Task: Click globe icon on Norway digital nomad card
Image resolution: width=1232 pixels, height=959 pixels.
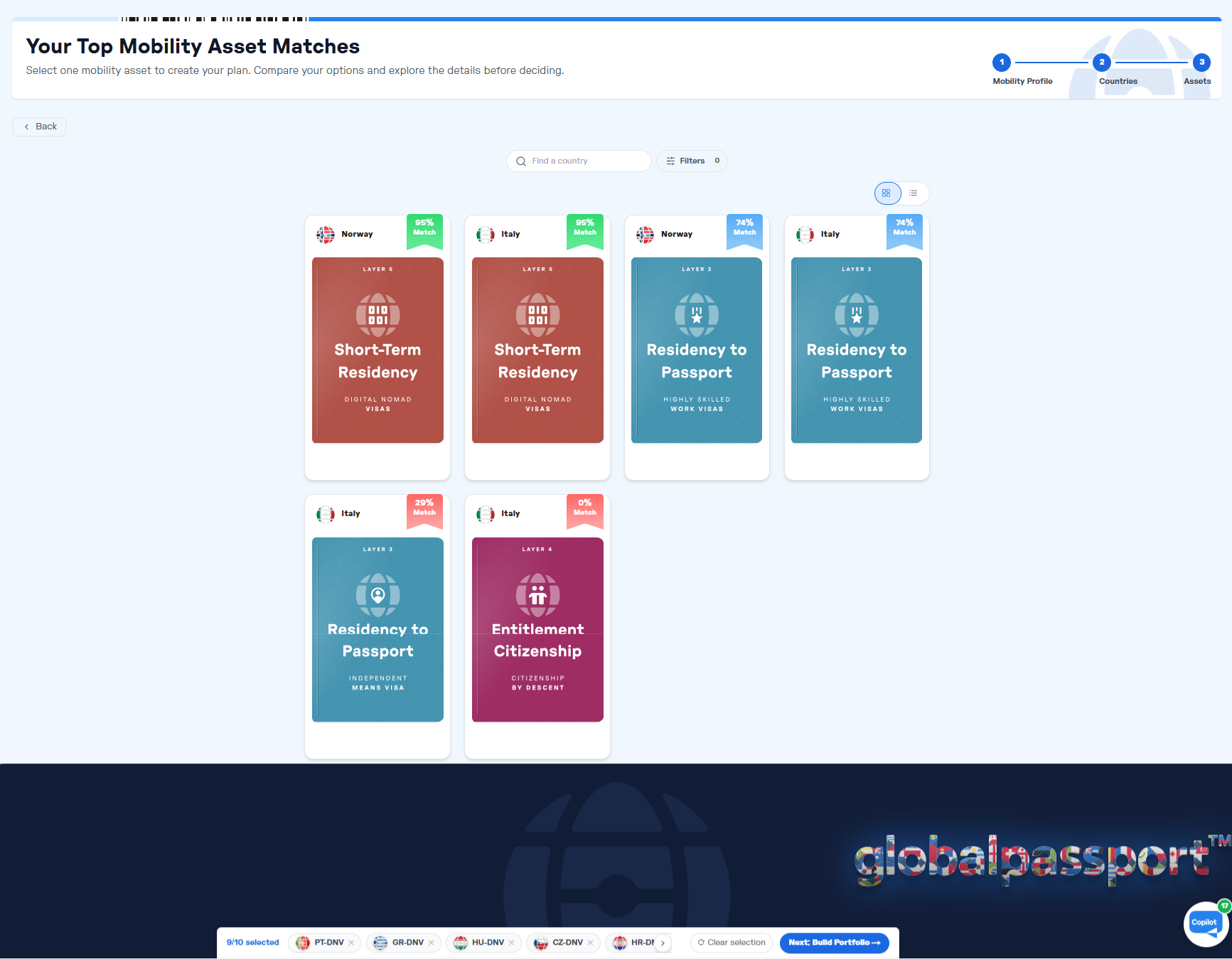Action: point(377,315)
